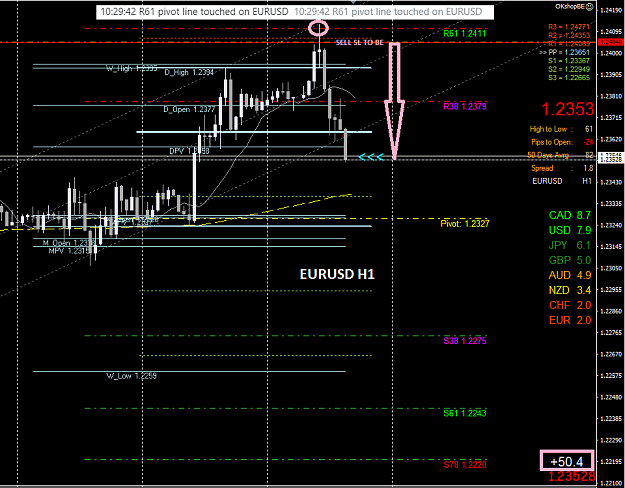The width and height of the screenshot is (625, 488).
Task: Click the R61 1.2411 pivot label
Action: click(465, 33)
